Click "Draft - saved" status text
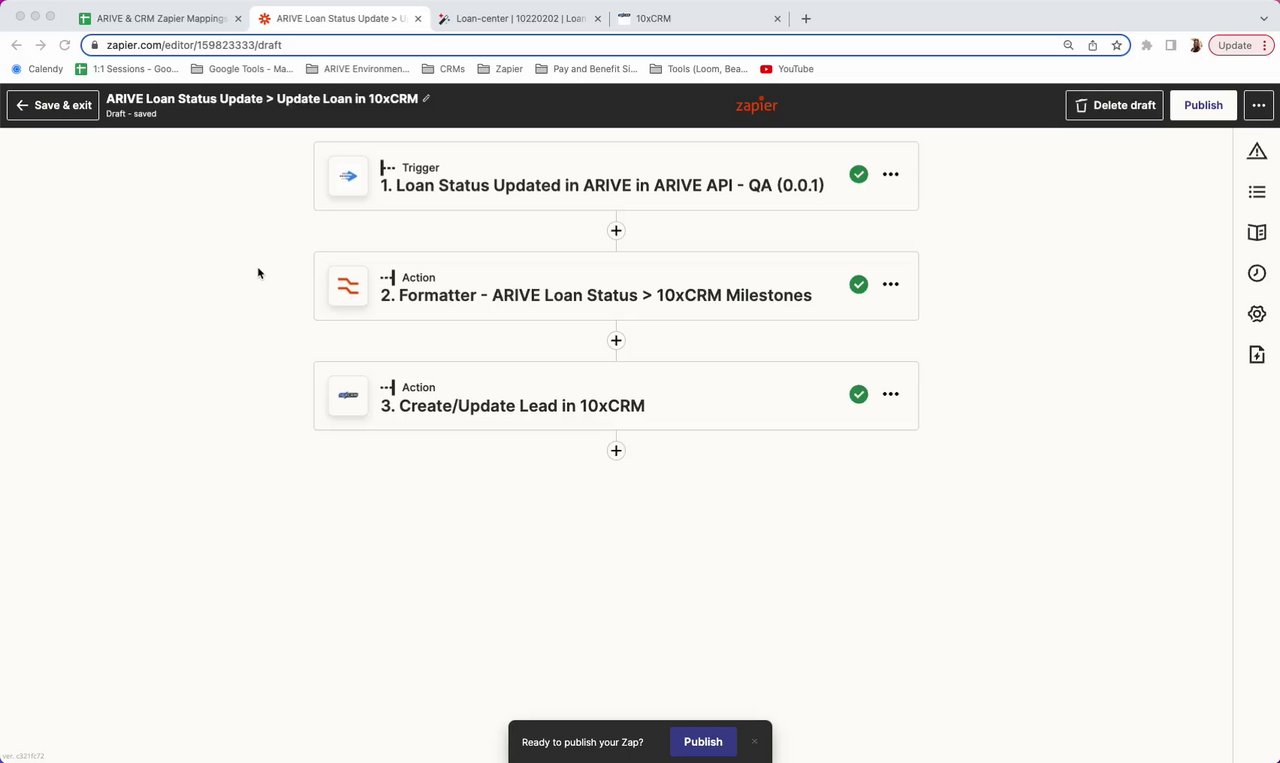1280x763 pixels. [x=131, y=114]
